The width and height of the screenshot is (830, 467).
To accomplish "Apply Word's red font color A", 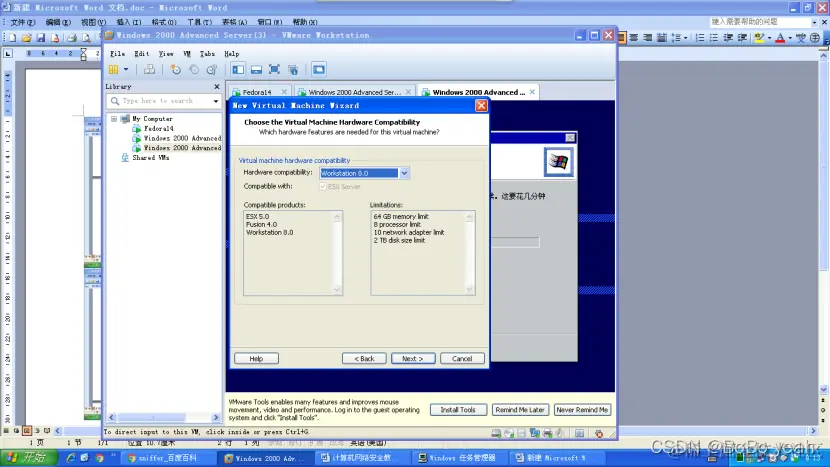I will 780,38.
